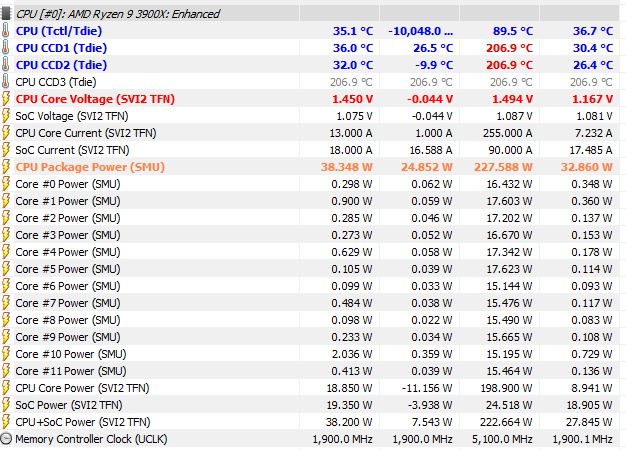Select the SoC Voltage (SVI2 TFN) label
626x450 pixels.
tap(72, 116)
